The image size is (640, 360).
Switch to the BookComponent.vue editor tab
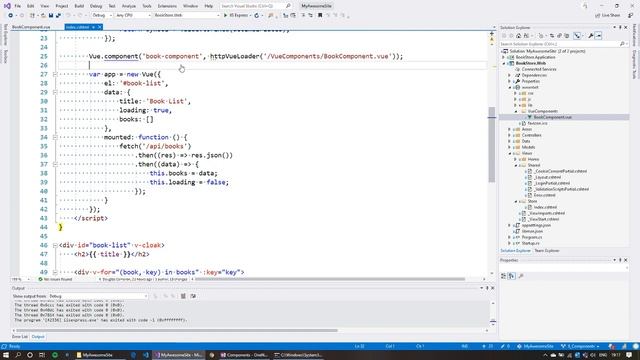click(x=31, y=27)
